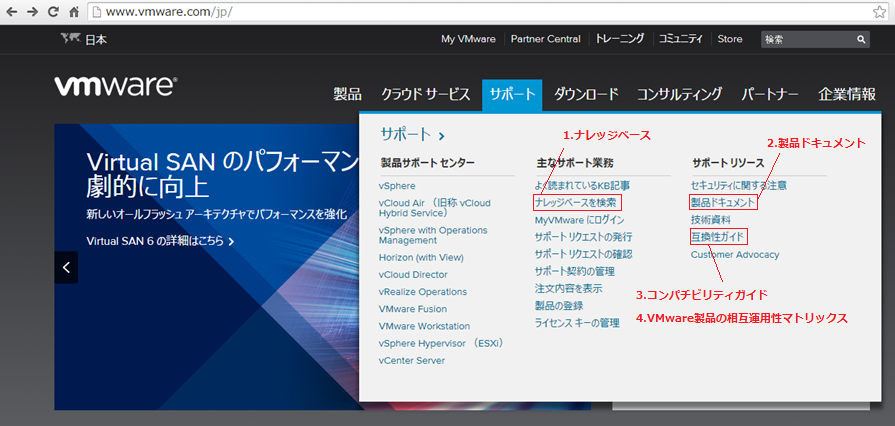Open Virtual SAN 6 の詳細はこちら link

point(160,241)
